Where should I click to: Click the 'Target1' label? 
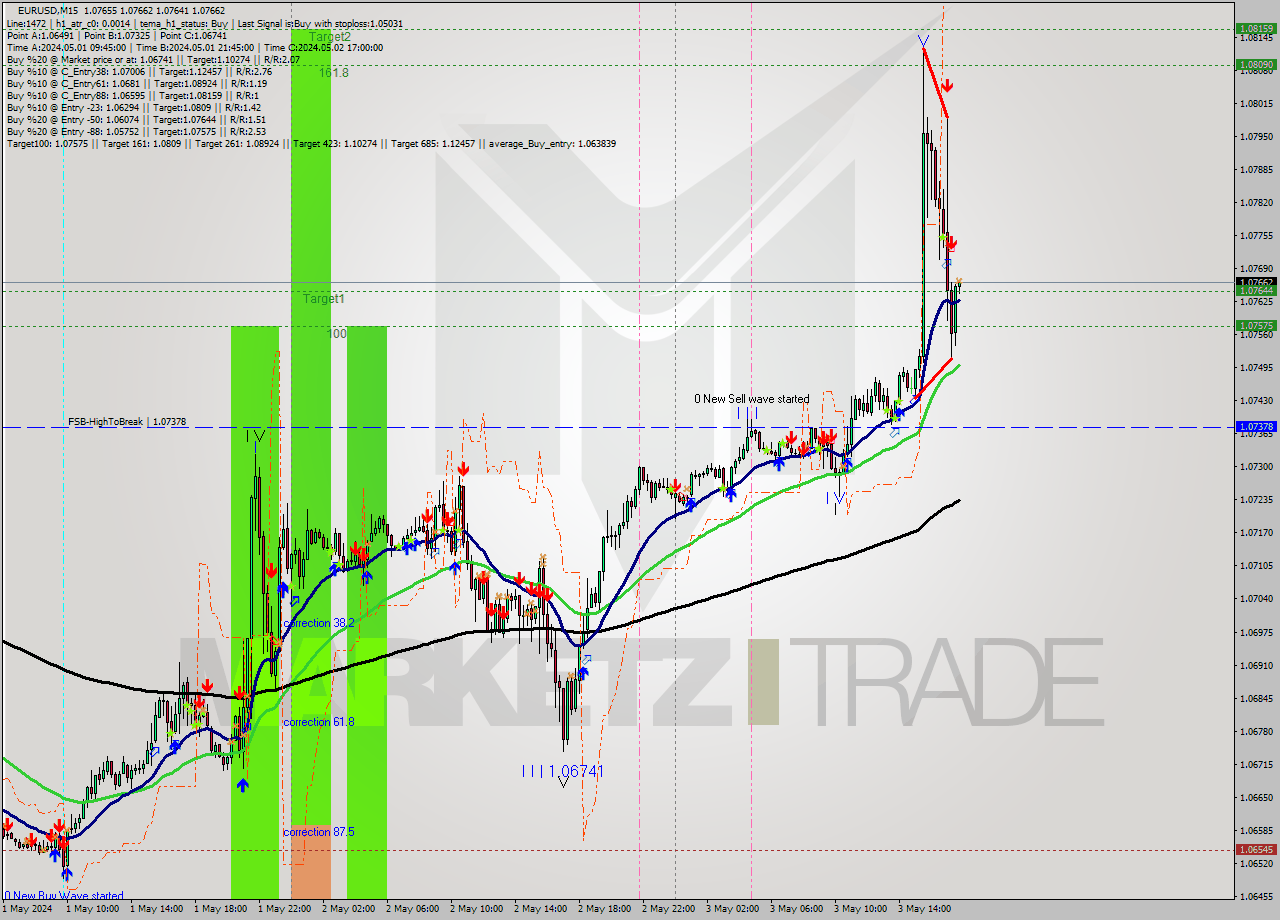click(324, 299)
